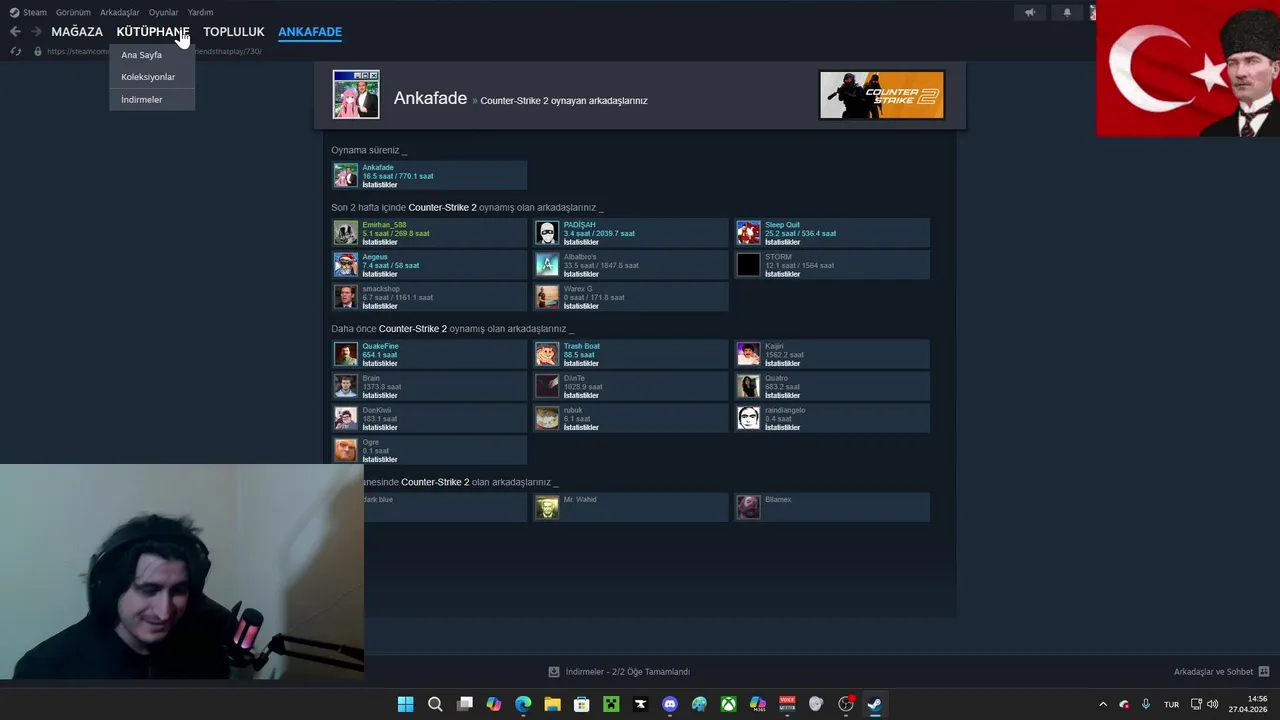Open the Arkadaşlar menu
The image size is (1280, 720).
click(x=120, y=12)
